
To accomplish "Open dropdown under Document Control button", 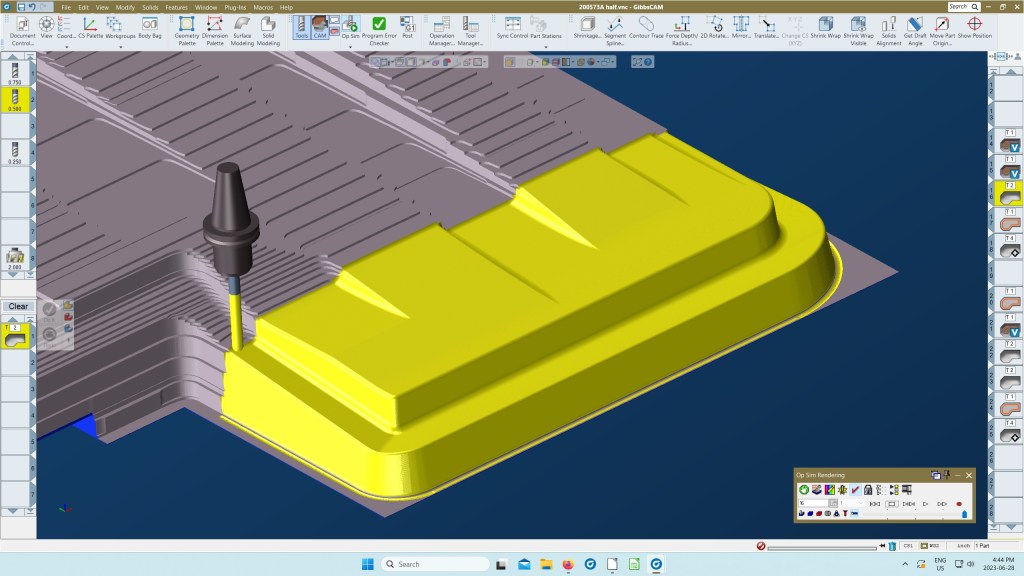I will click(x=22, y=46).
